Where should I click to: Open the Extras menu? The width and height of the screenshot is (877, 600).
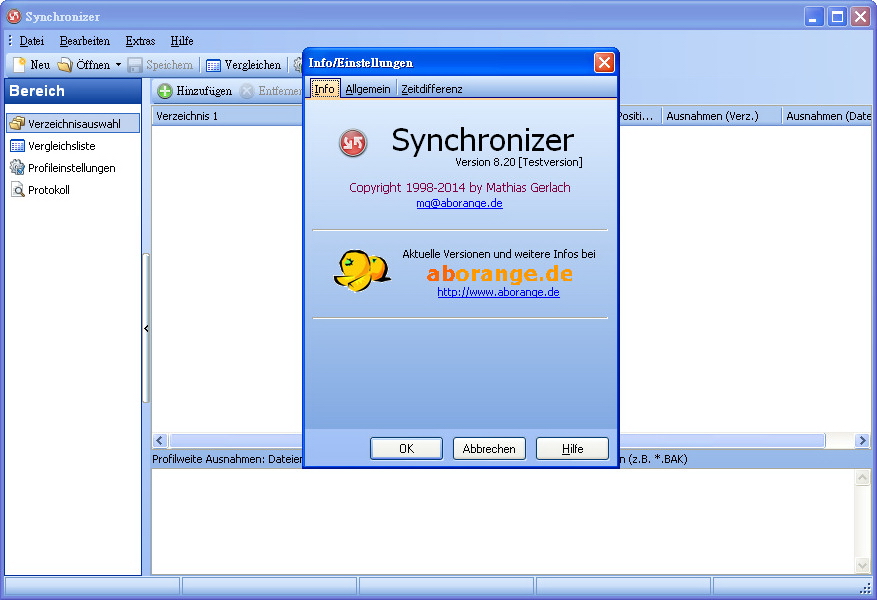(x=140, y=41)
